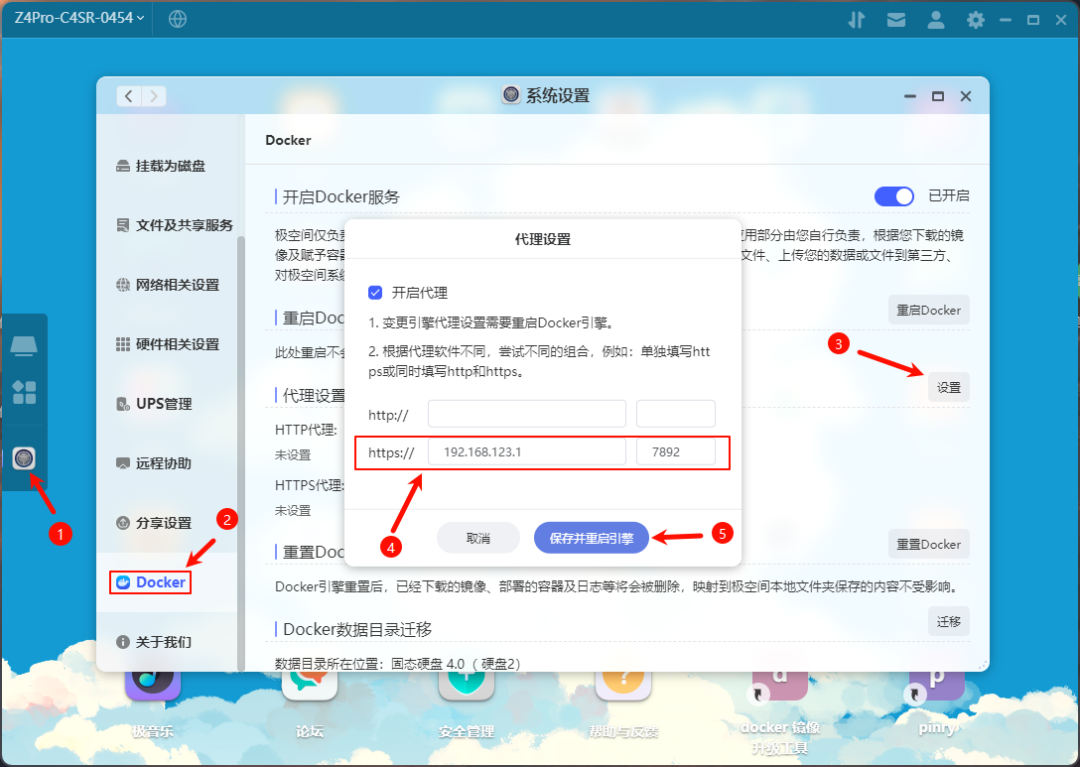Select 硬件相关设置 in the sidebar

tap(170, 344)
